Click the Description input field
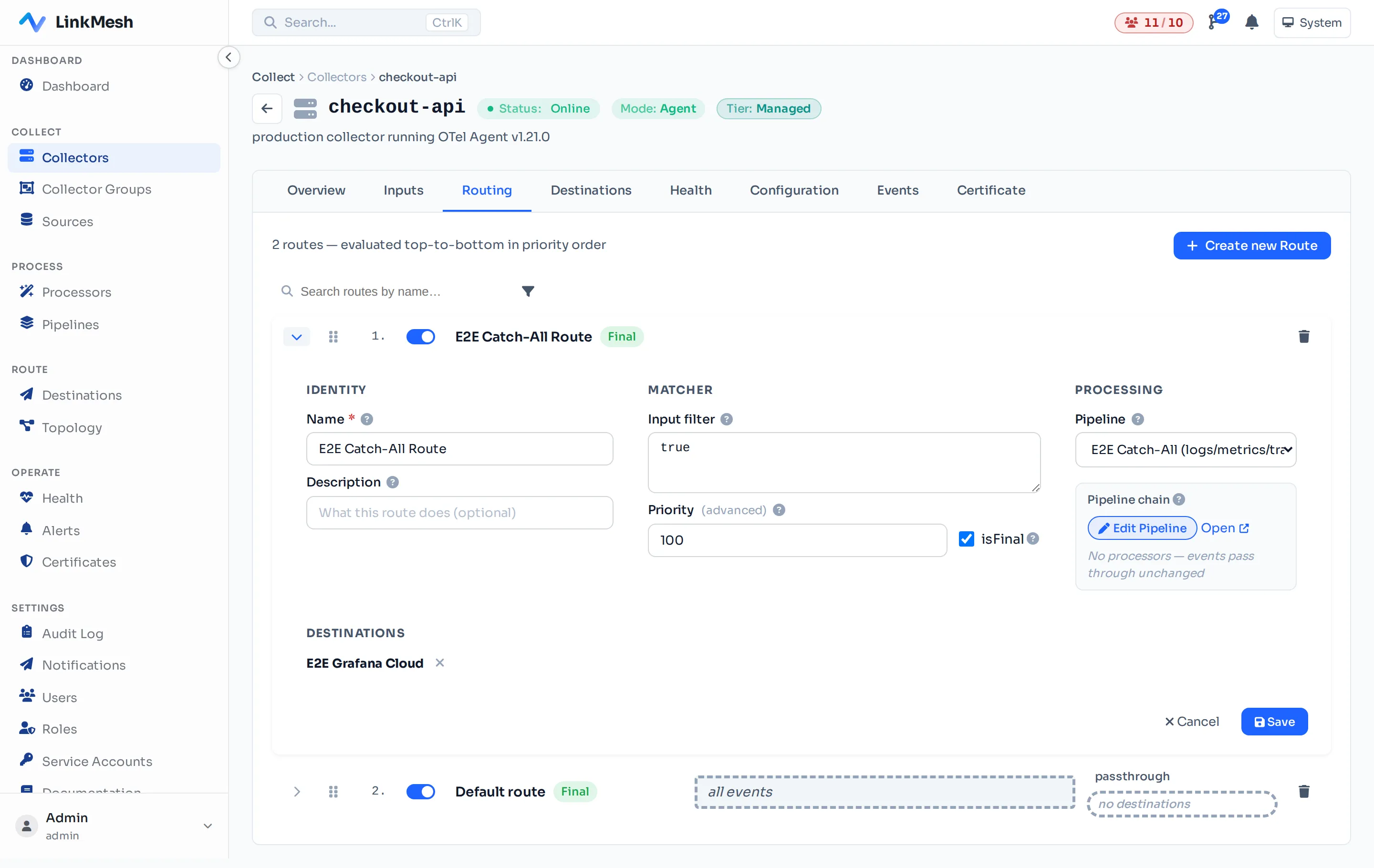The height and width of the screenshot is (868, 1374). (x=459, y=513)
